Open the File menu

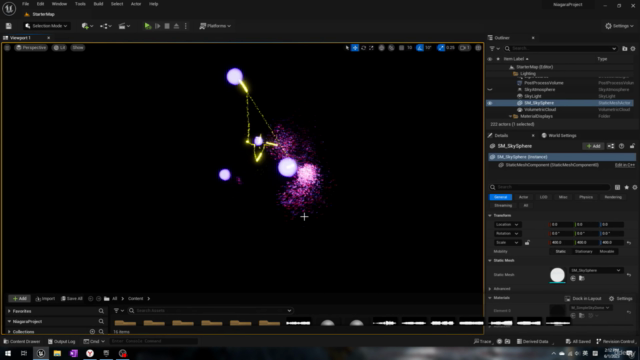[25, 4]
